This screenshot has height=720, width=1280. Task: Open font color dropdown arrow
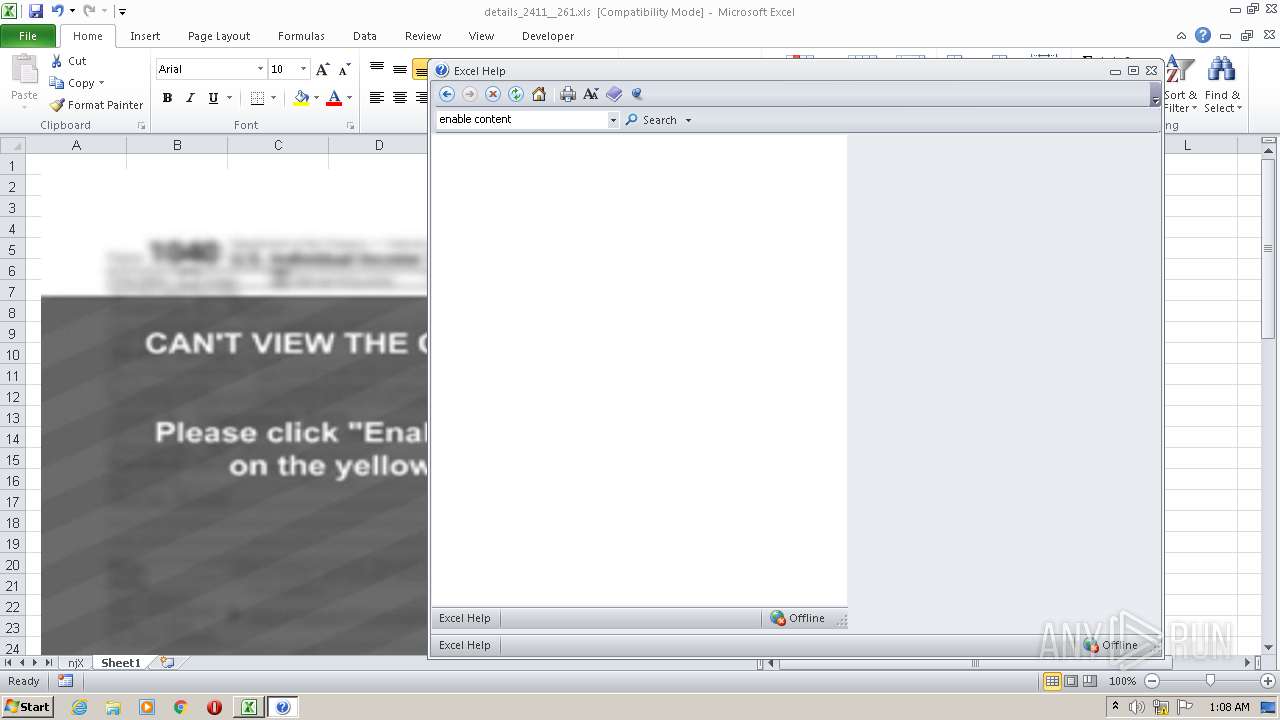pyautogui.click(x=349, y=98)
